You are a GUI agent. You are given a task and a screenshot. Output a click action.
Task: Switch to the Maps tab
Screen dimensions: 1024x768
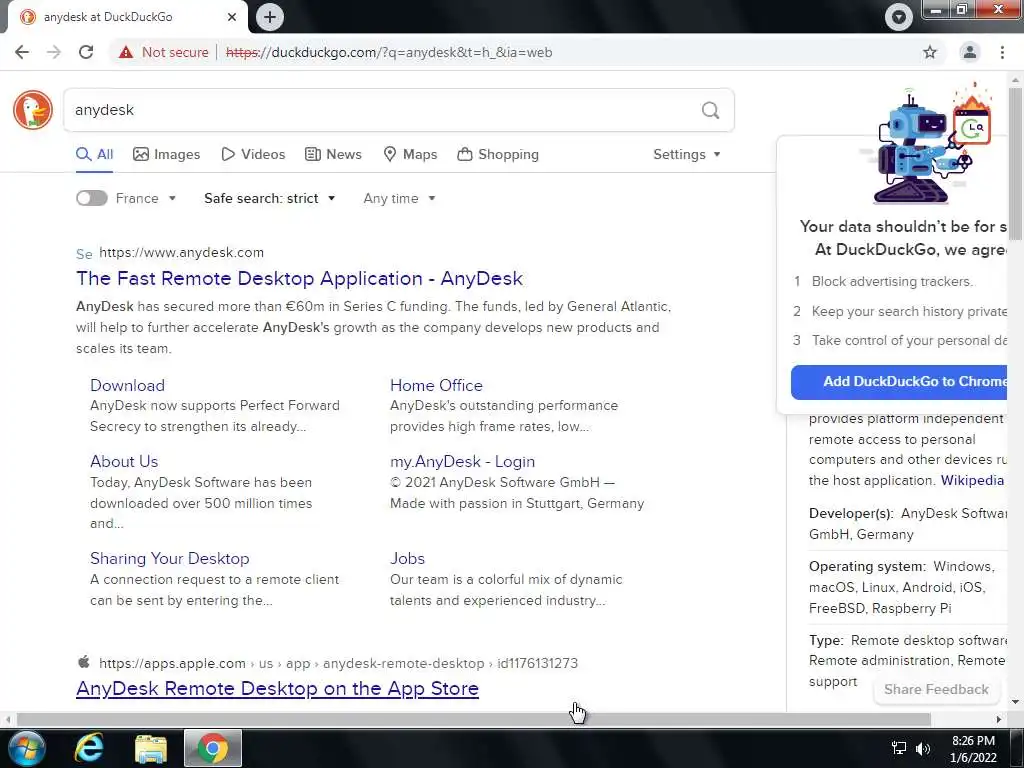point(410,154)
